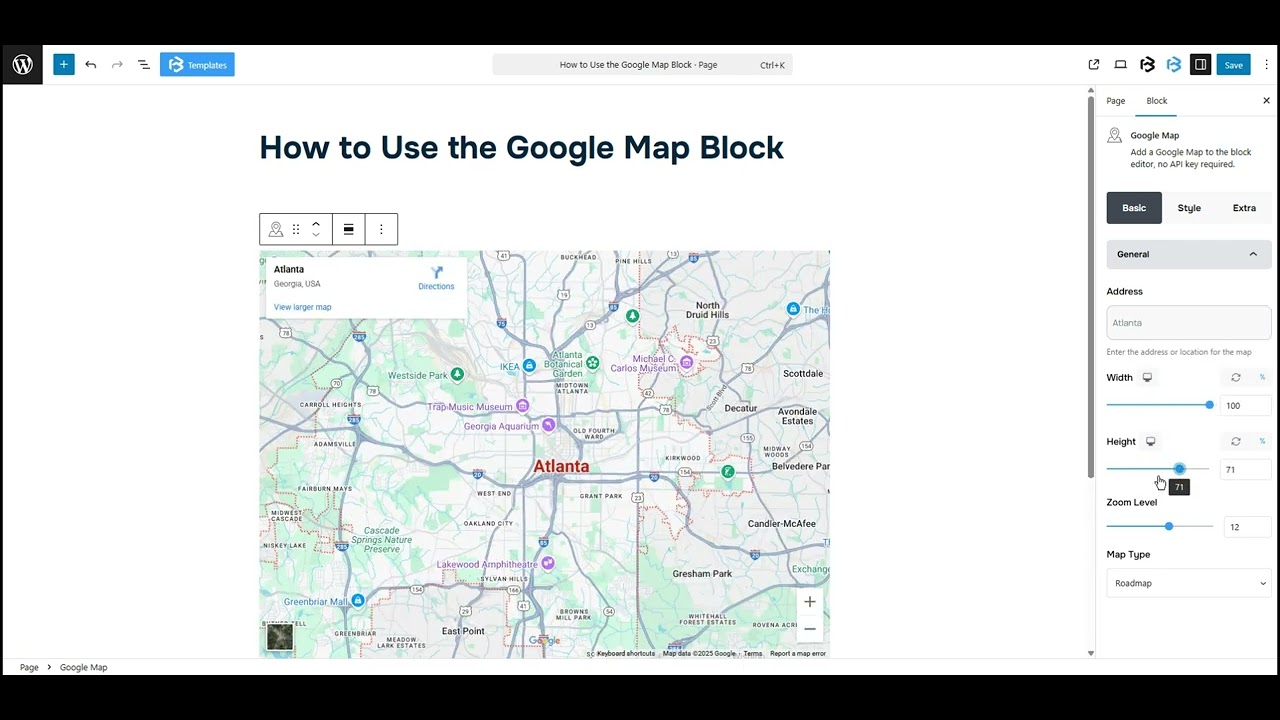Screen dimensions: 1280x720
Task: Click the blue Save button
Action: click(x=1233, y=64)
